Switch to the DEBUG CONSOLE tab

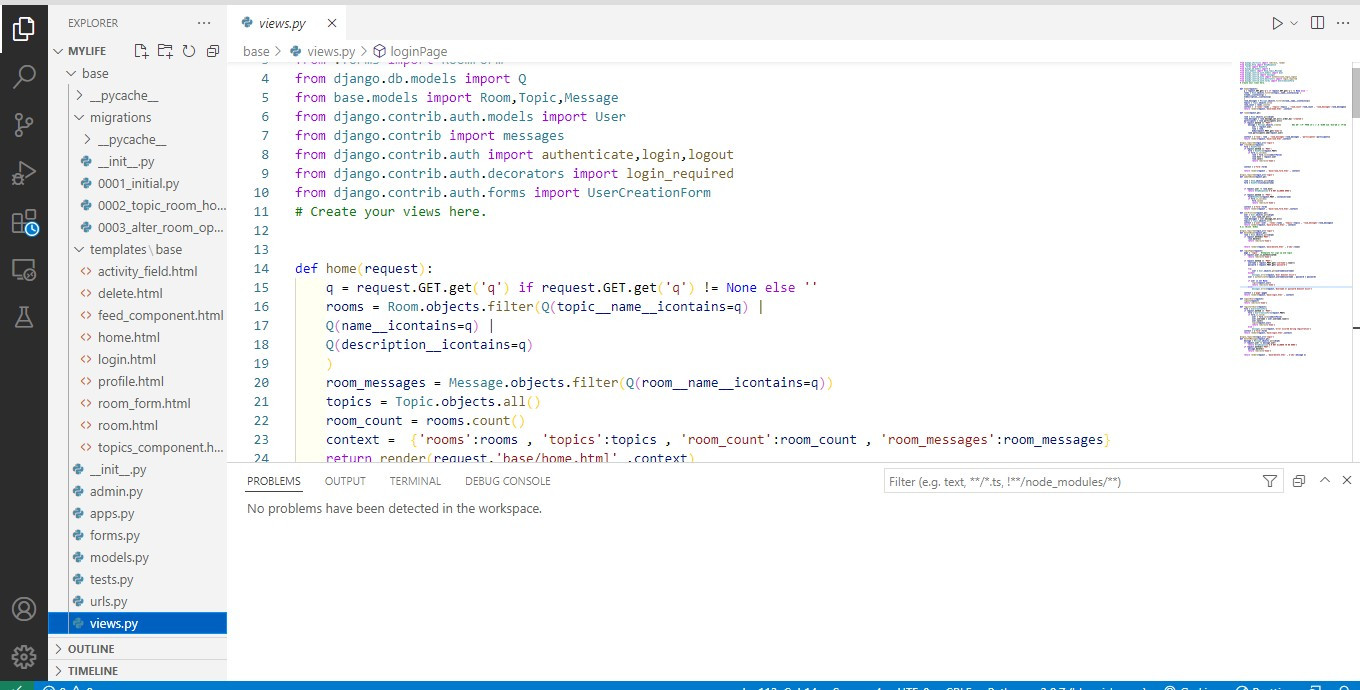click(508, 481)
